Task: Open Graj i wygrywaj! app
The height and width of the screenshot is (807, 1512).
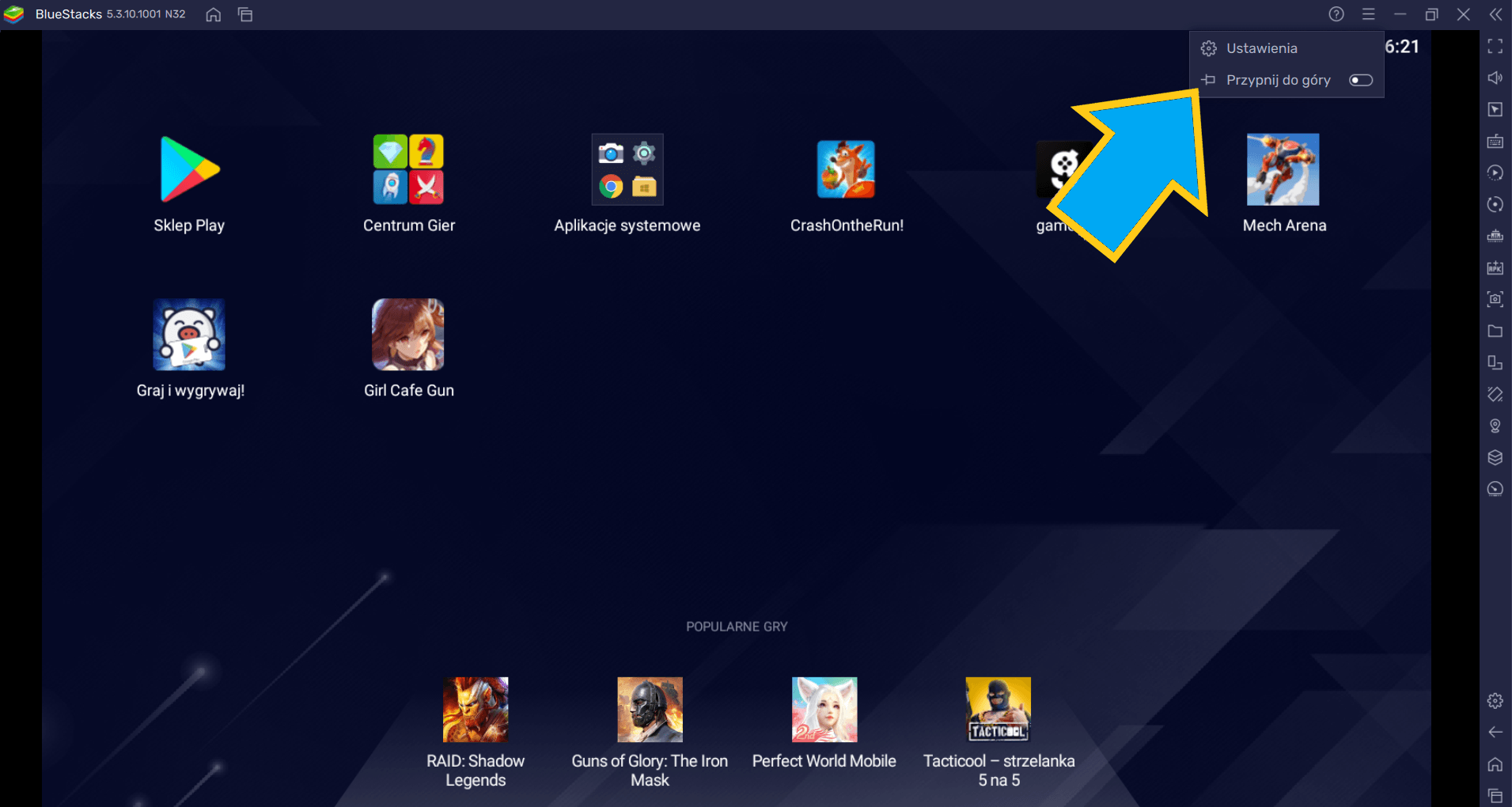Action: pyautogui.click(x=189, y=335)
